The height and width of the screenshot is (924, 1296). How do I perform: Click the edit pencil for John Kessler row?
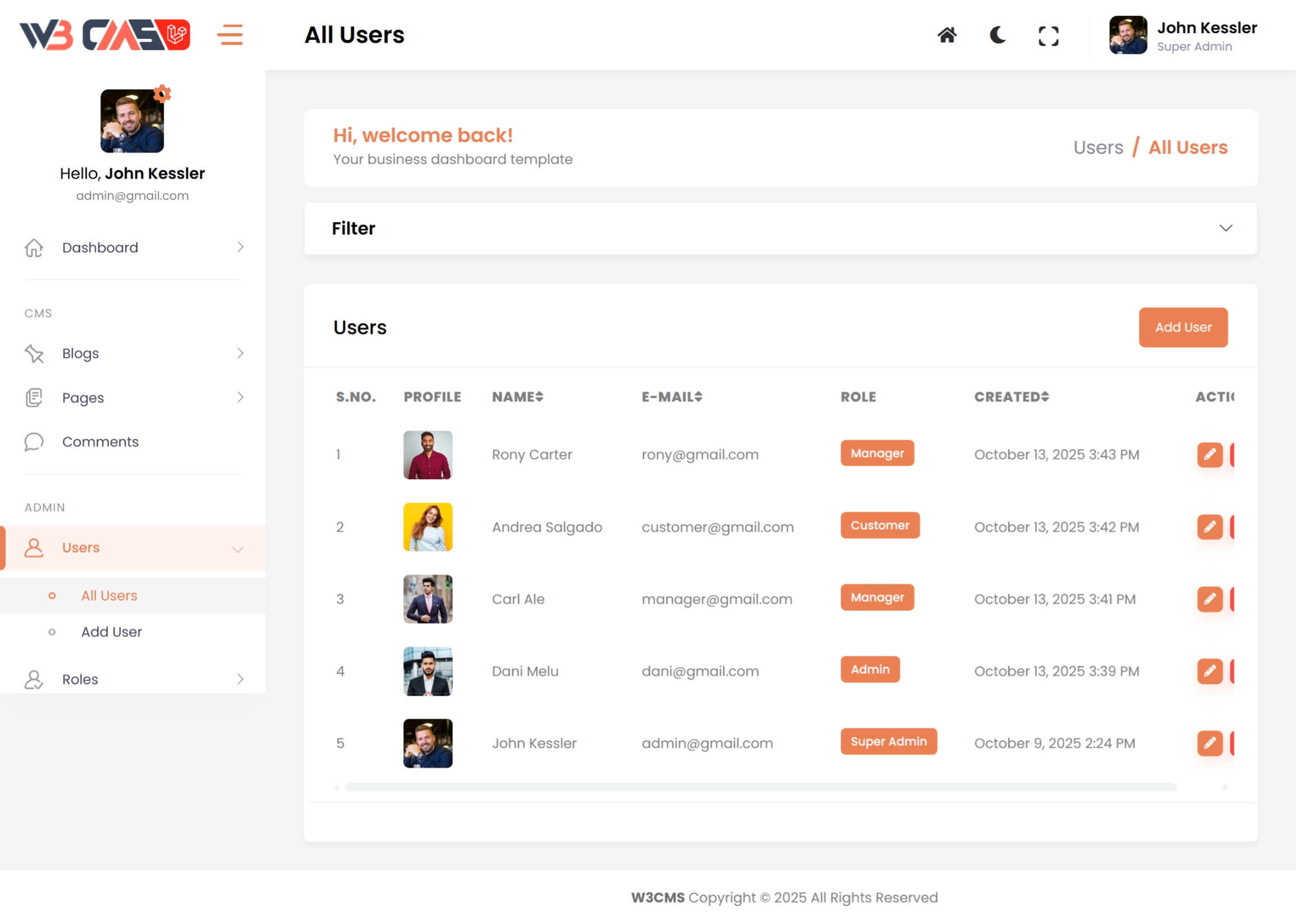(1210, 743)
